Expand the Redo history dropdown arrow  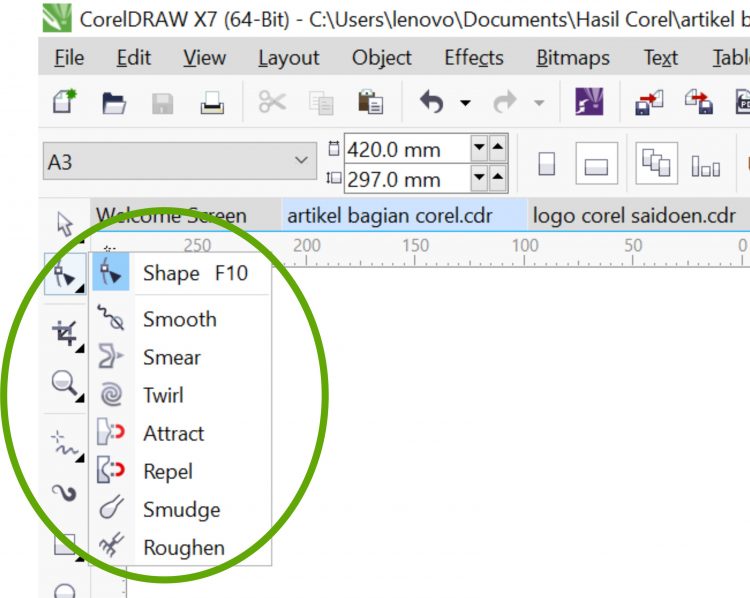(539, 102)
